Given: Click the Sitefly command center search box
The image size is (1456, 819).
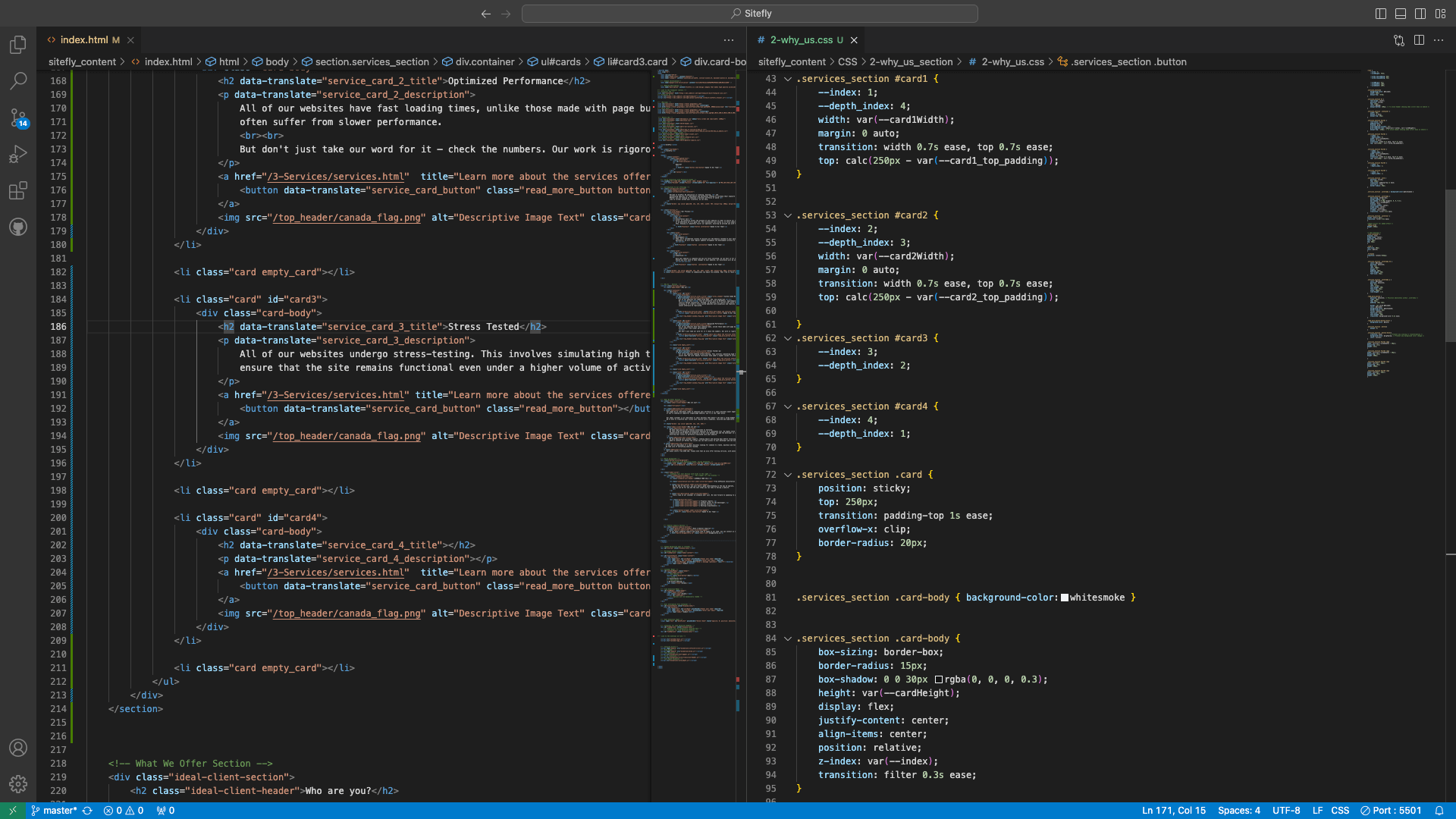Looking at the screenshot, I should [750, 14].
